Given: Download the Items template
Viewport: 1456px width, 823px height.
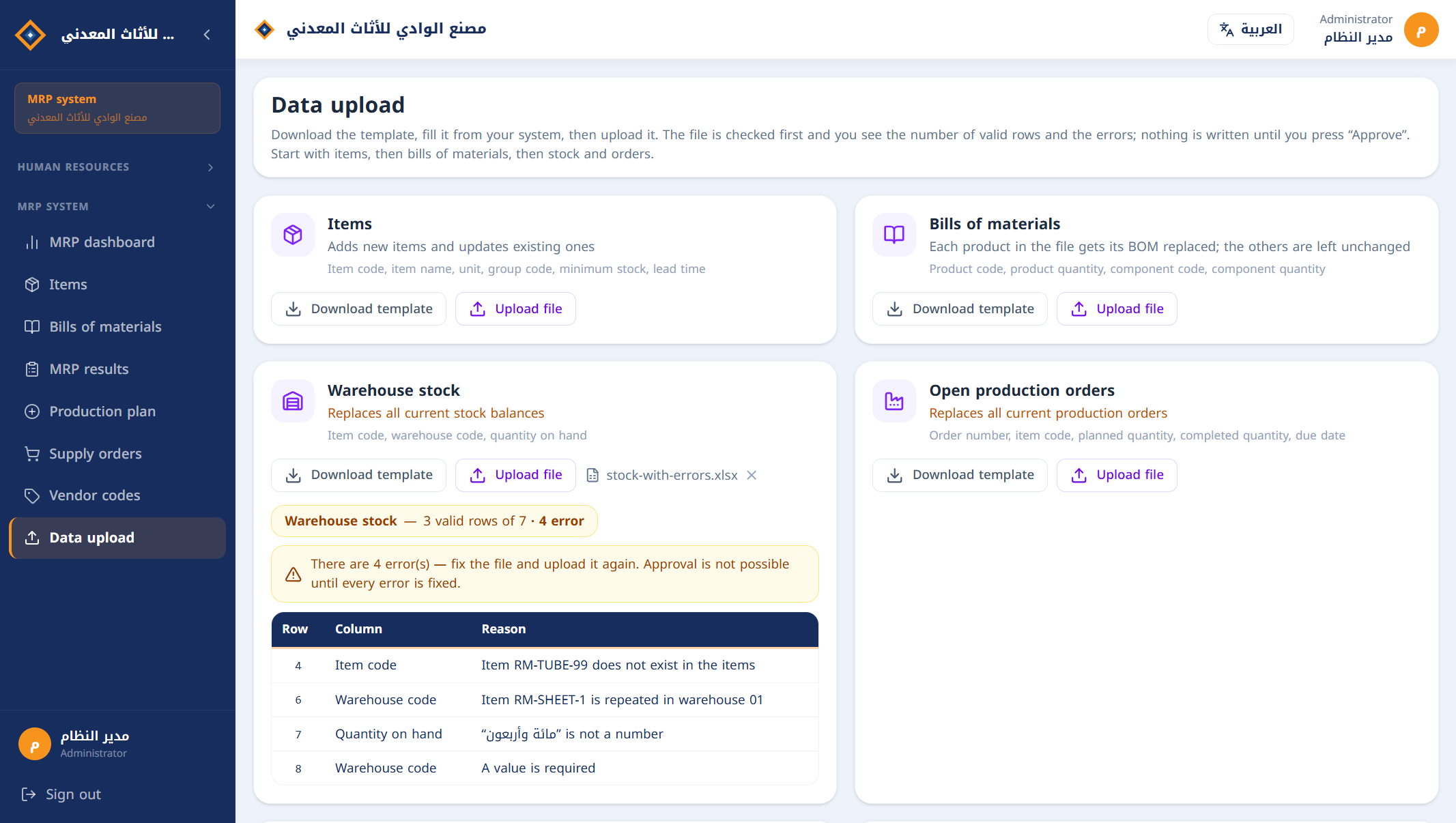Looking at the screenshot, I should pyautogui.click(x=358, y=309).
